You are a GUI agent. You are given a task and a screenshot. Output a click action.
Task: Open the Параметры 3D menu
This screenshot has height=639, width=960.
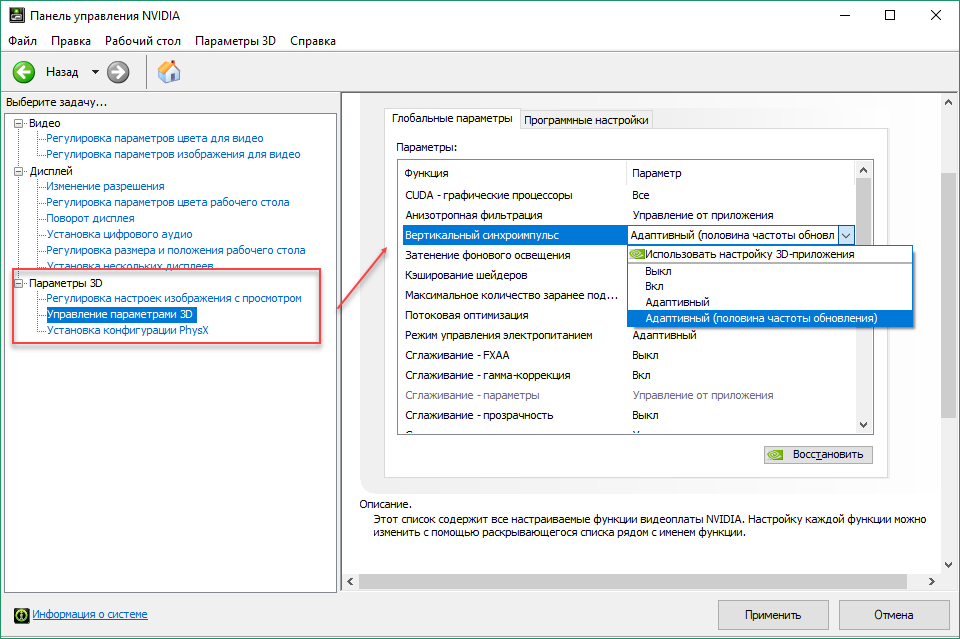[235, 41]
